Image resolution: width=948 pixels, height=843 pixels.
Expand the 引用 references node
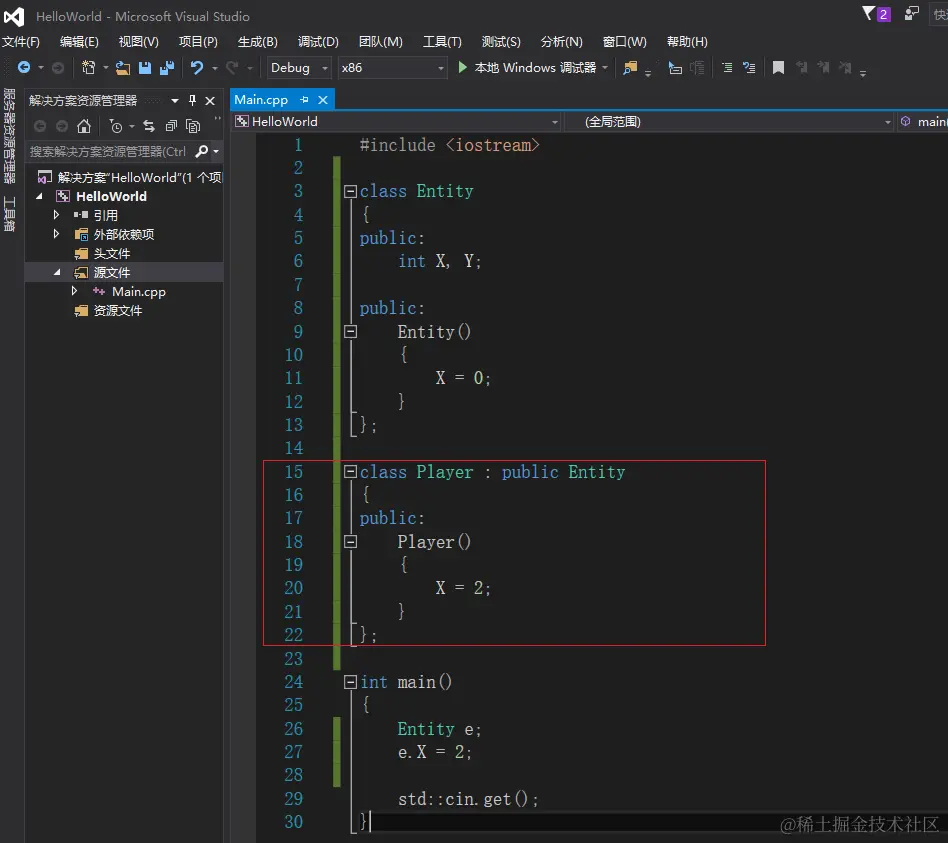tap(56, 215)
